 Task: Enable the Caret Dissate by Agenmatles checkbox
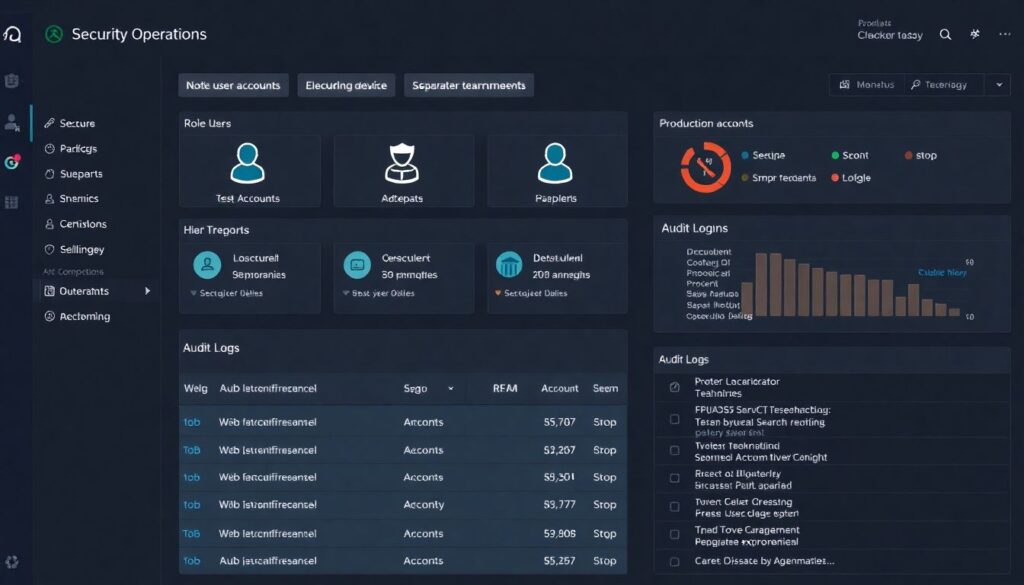coord(674,562)
